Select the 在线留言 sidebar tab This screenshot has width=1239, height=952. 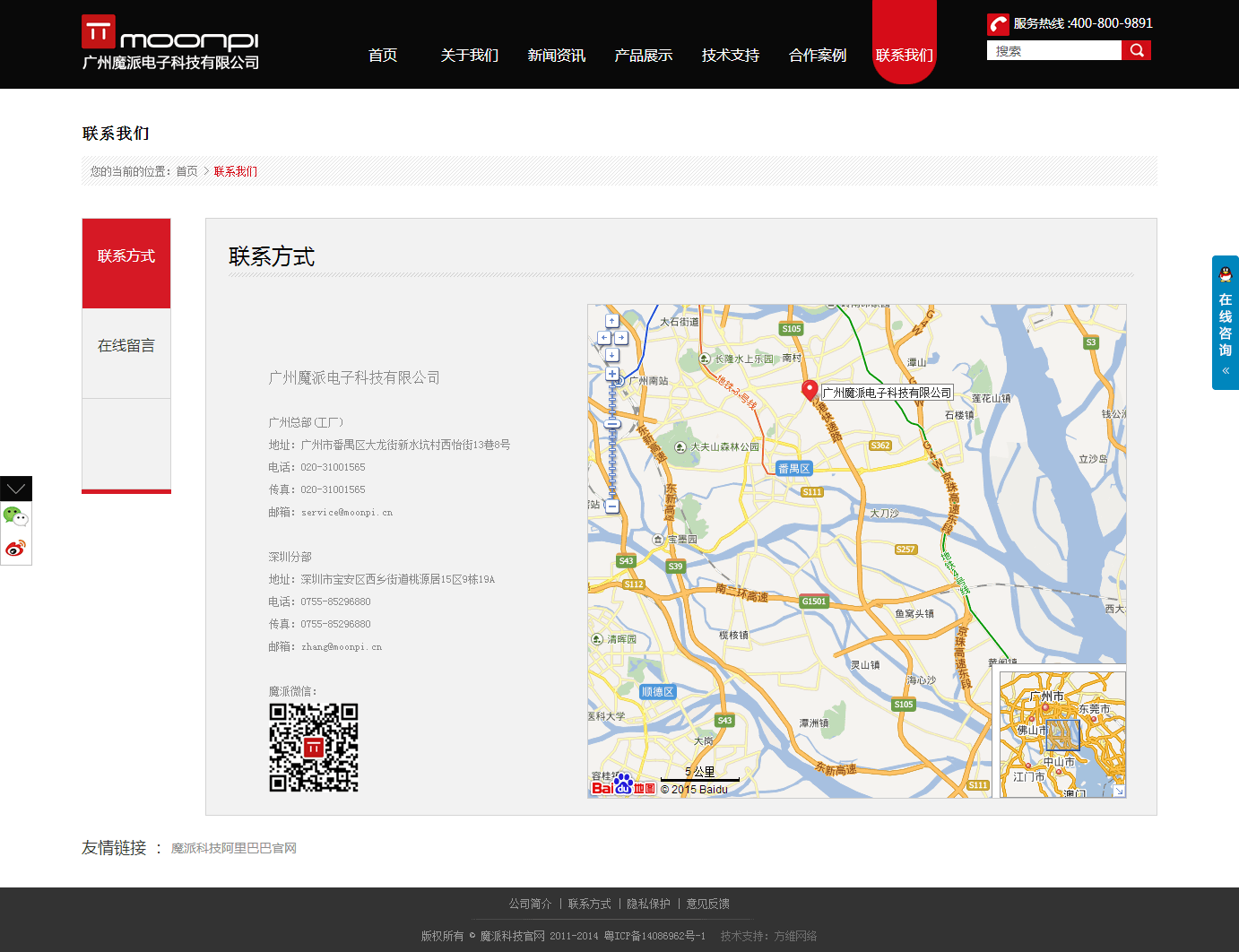point(126,353)
